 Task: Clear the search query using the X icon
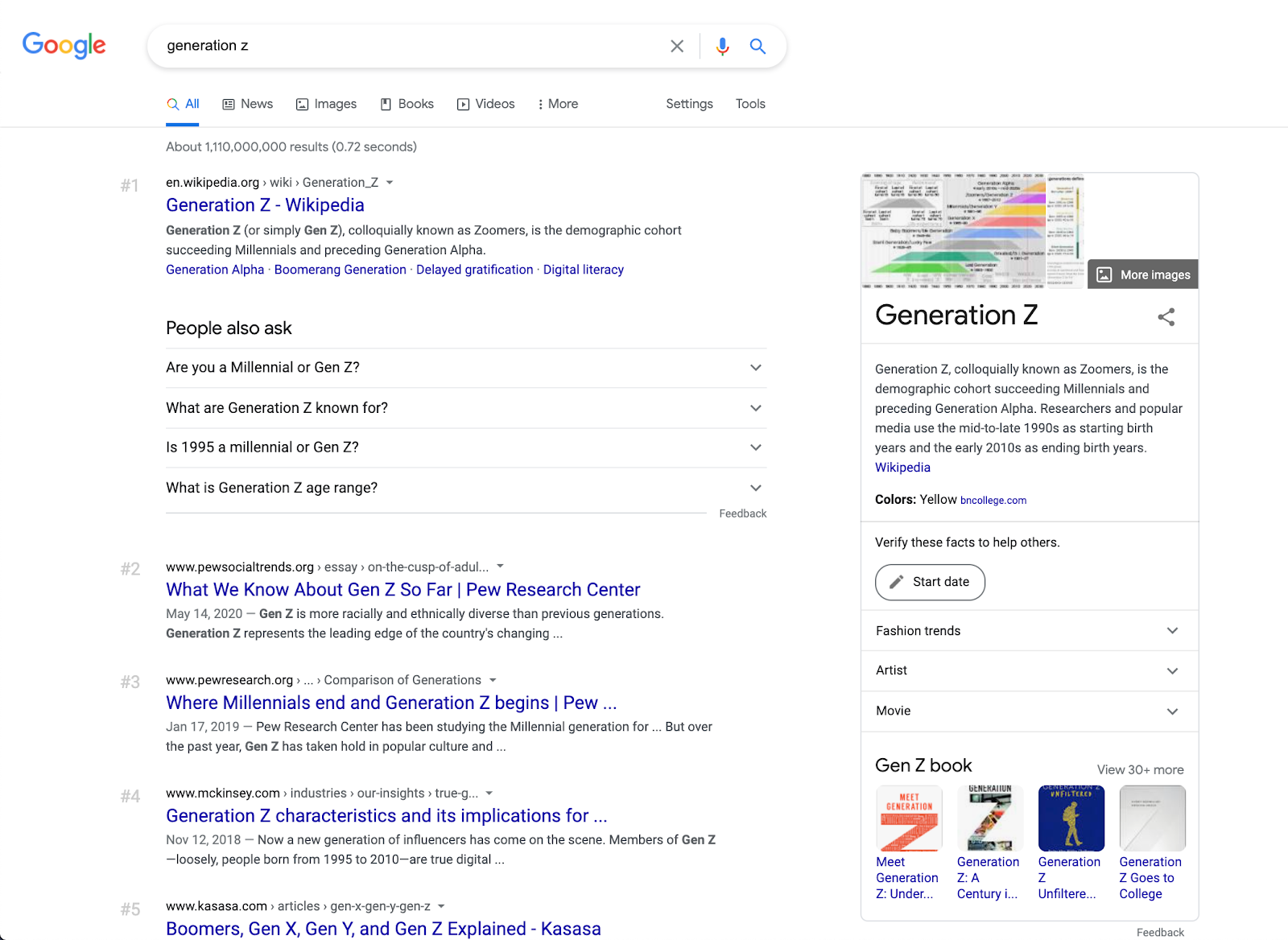[x=677, y=46]
